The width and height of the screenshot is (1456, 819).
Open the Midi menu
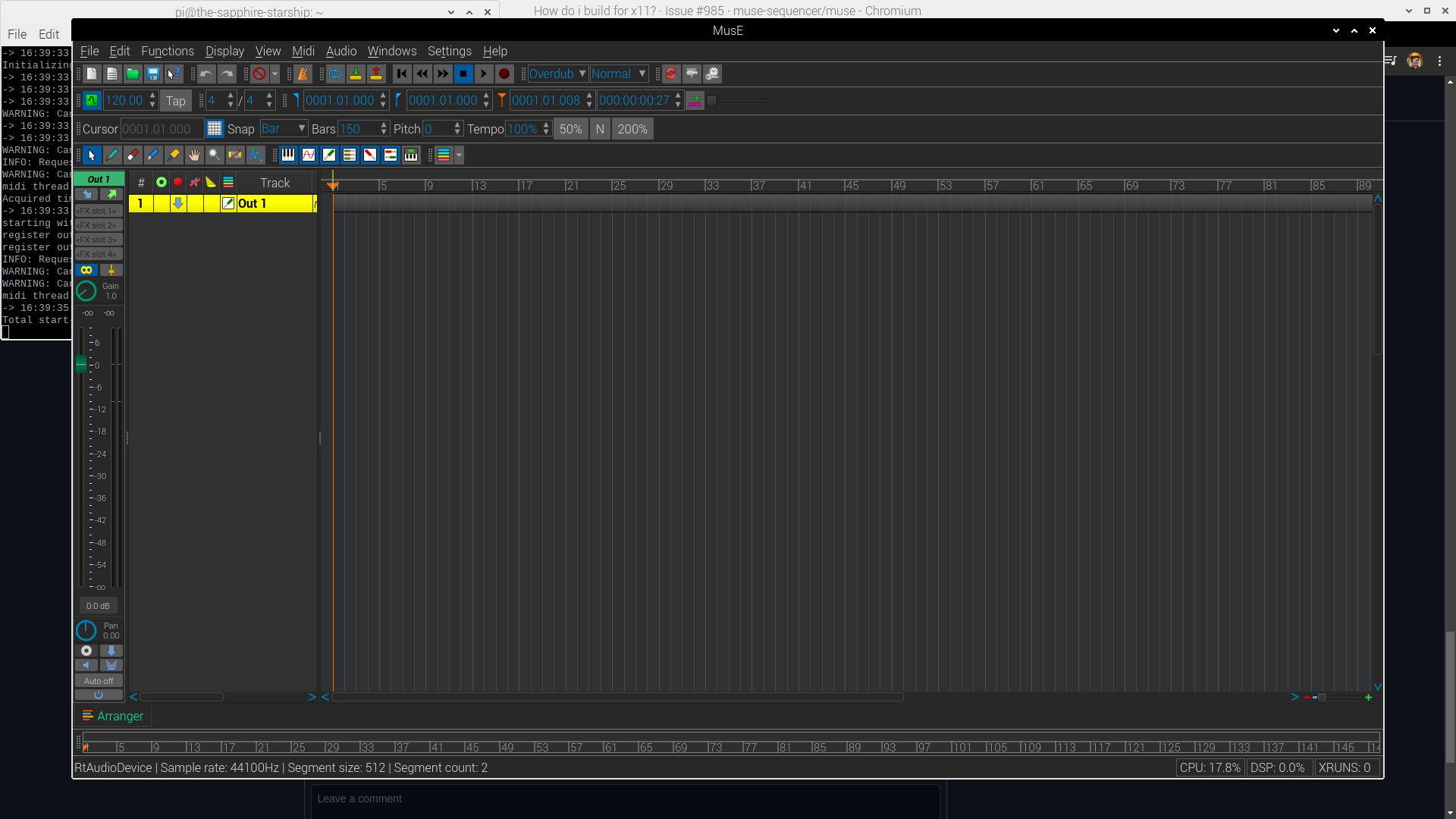tap(303, 51)
